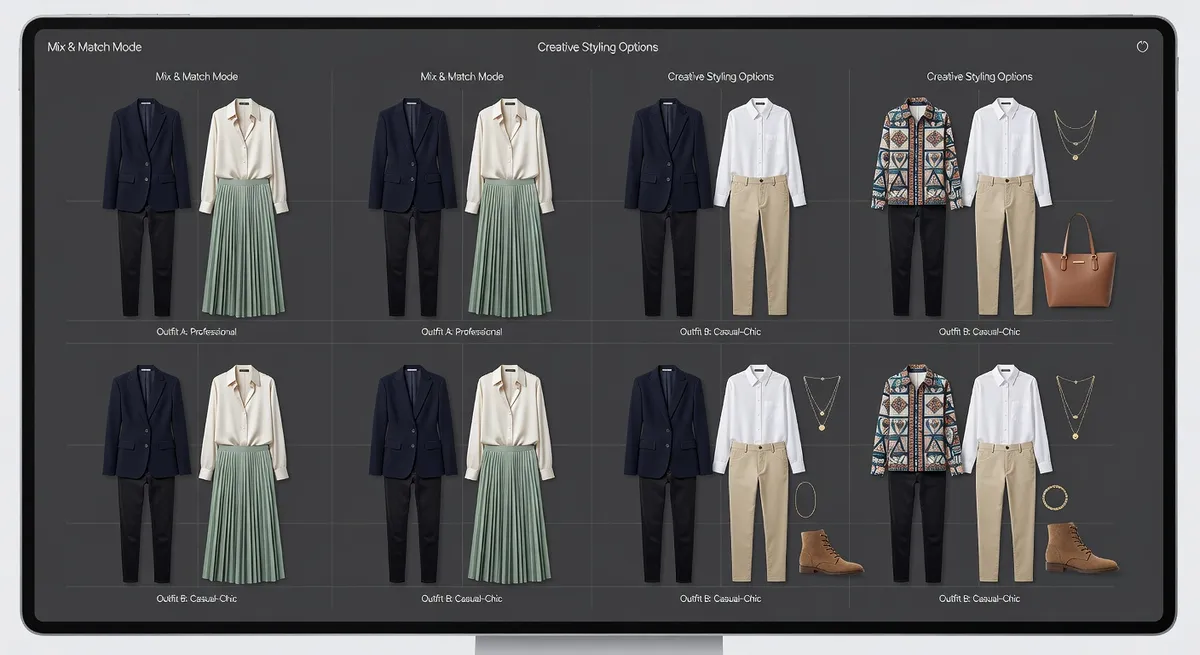Click Outfit B label below gold chain bracelet panel
The height and width of the screenshot is (655, 1200).
(979, 598)
